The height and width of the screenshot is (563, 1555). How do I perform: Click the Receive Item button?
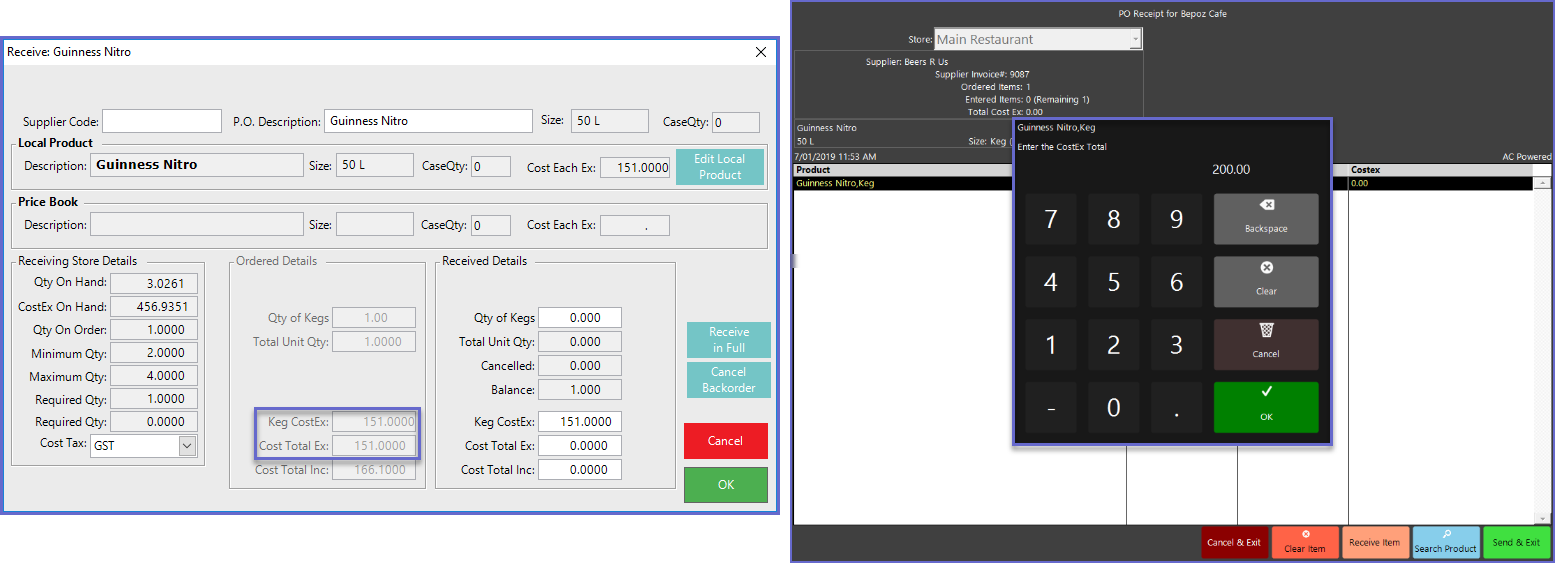point(1375,542)
